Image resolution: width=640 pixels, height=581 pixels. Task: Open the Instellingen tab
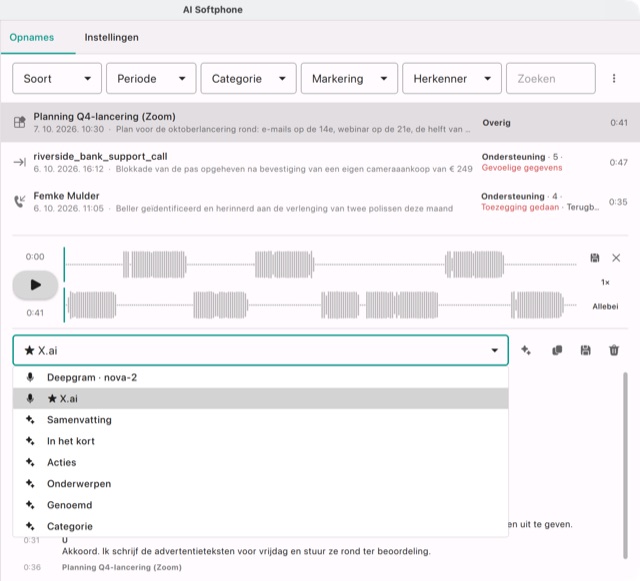click(x=111, y=37)
